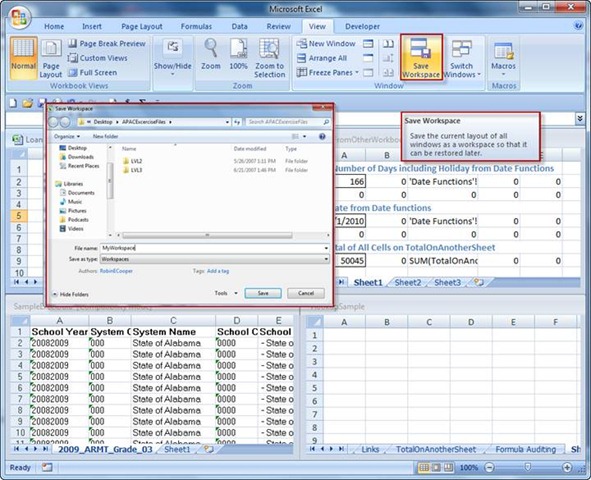This screenshot has width=591, height=480.
Task: Click the dialog horizontal scrollbar
Action: [x=207, y=235]
